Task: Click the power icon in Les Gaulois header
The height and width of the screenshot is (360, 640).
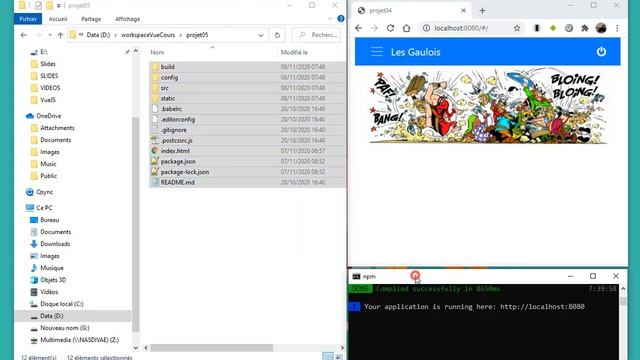Action: click(601, 52)
